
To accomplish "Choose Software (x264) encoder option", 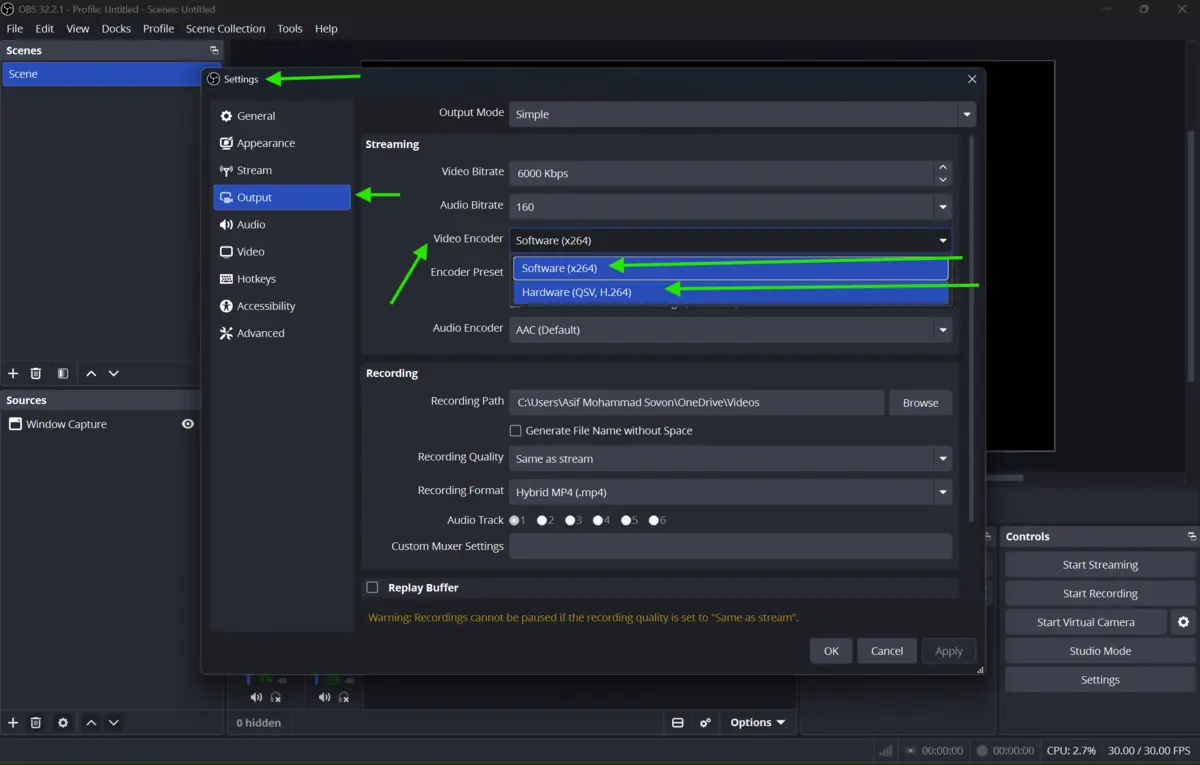I will click(x=730, y=268).
